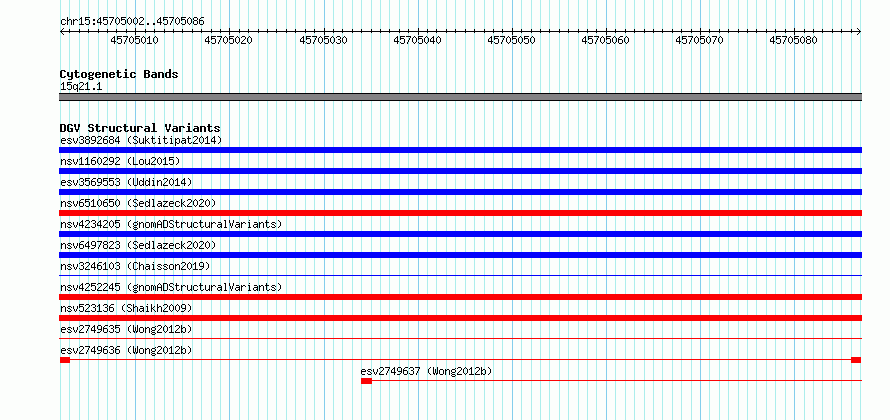This screenshot has width=890, height=420.
Task: Click ruler position label 45705070
Action: pos(699,40)
